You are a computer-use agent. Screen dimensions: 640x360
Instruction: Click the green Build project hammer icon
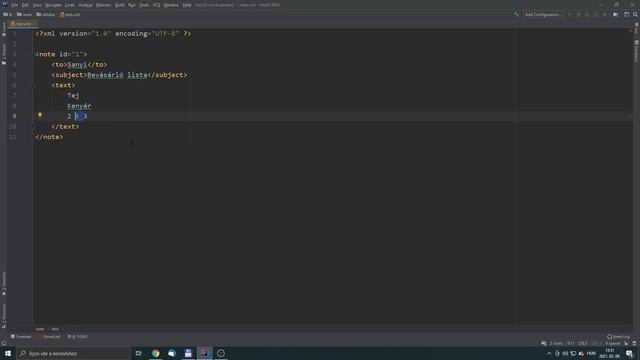click(x=516, y=15)
